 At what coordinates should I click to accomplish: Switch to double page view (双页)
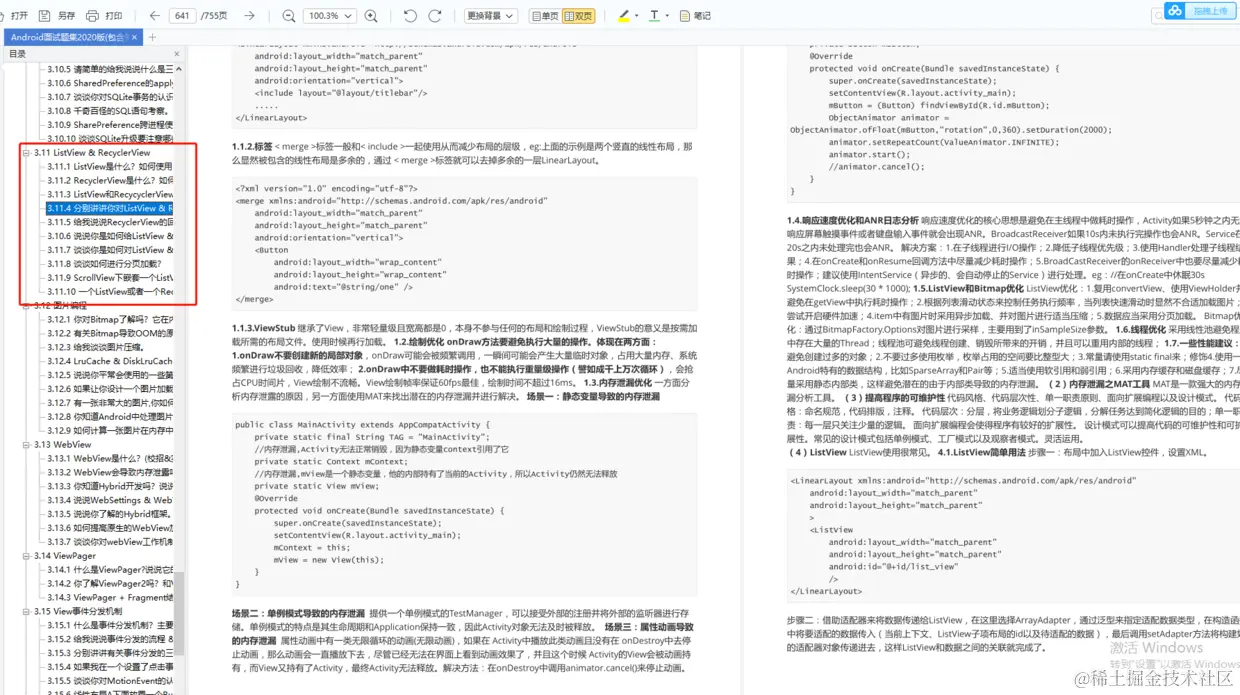(x=578, y=16)
